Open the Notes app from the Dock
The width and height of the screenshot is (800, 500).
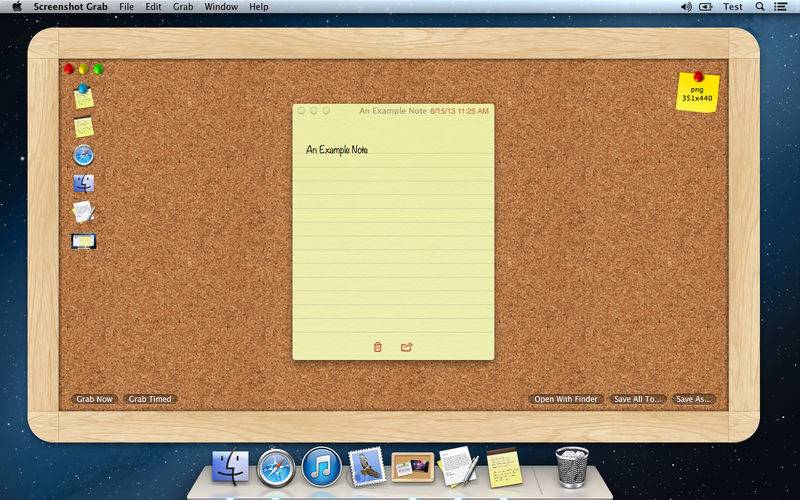[504, 467]
